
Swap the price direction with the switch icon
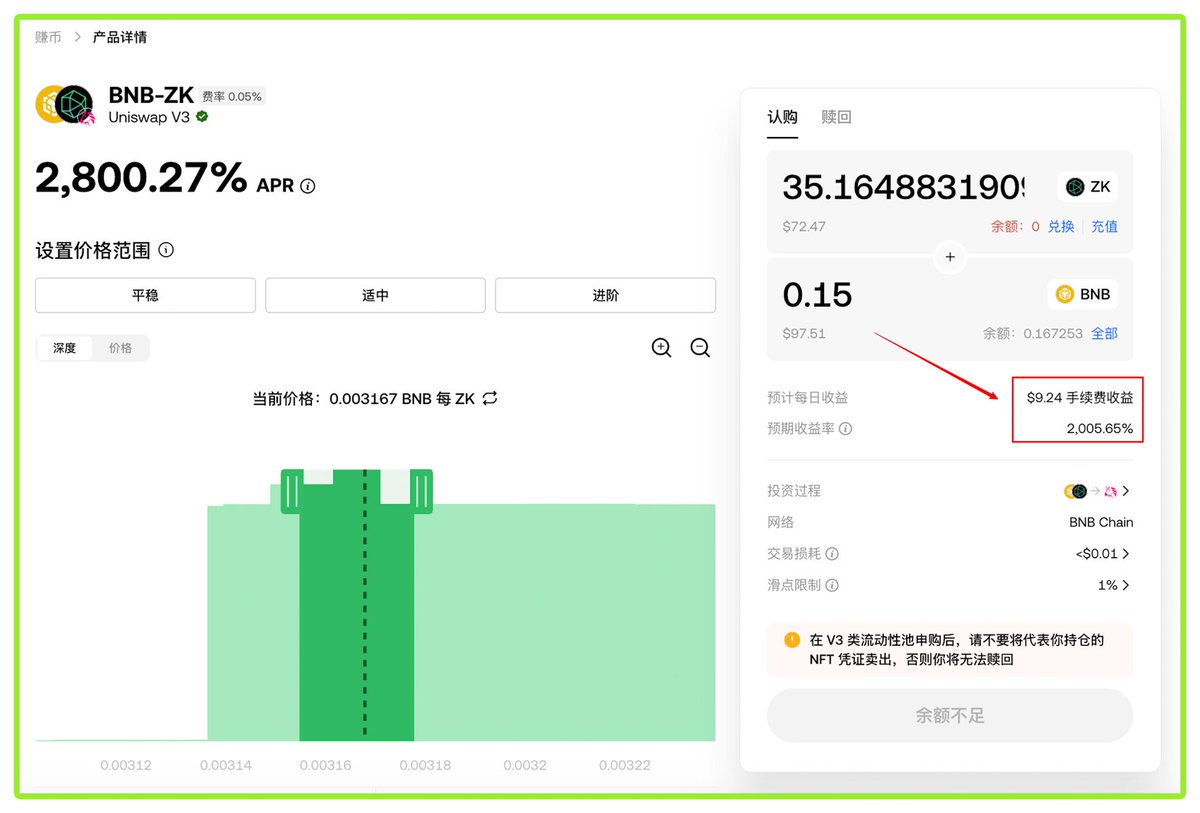click(490, 398)
